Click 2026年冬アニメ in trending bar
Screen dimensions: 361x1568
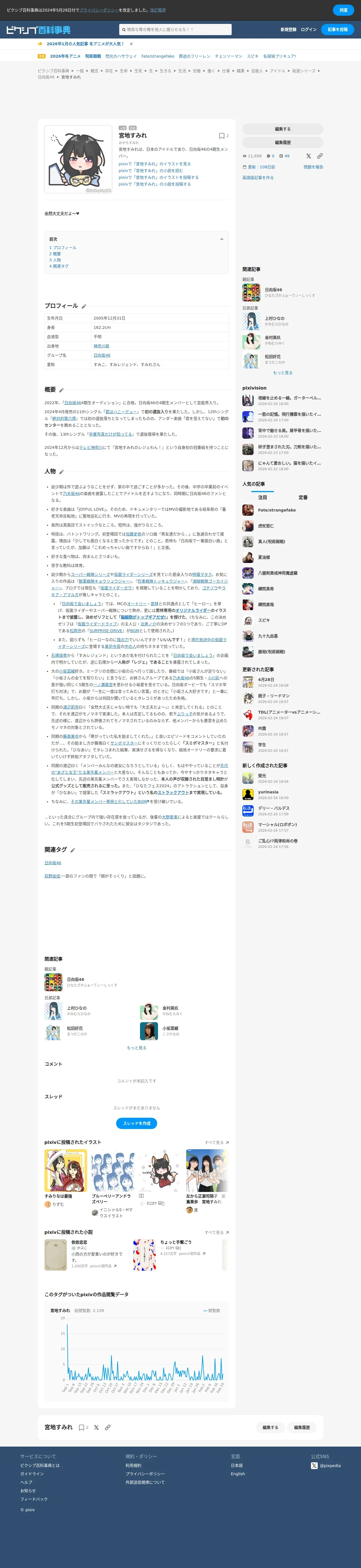(65, 56)
